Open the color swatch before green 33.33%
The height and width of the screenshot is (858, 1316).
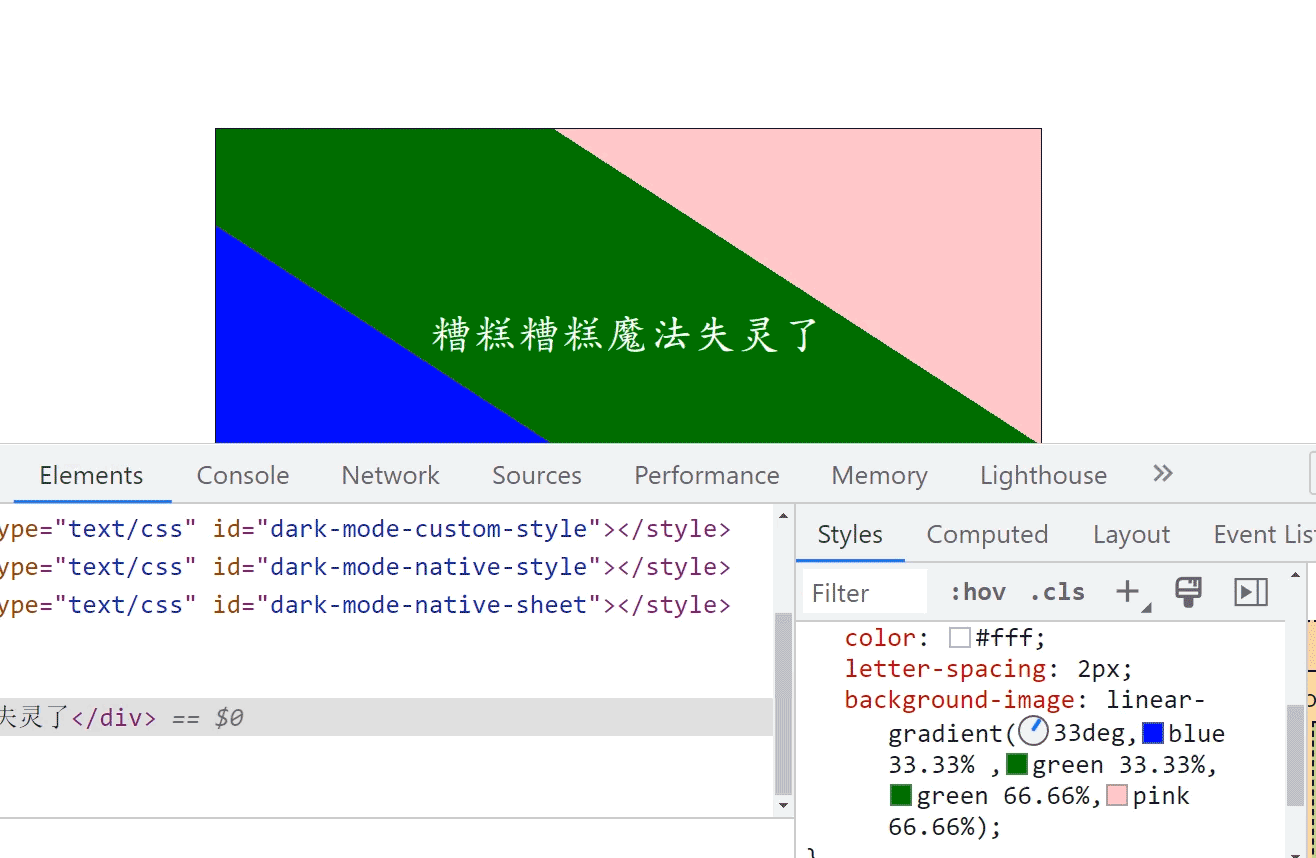[x=1017, y=765]
